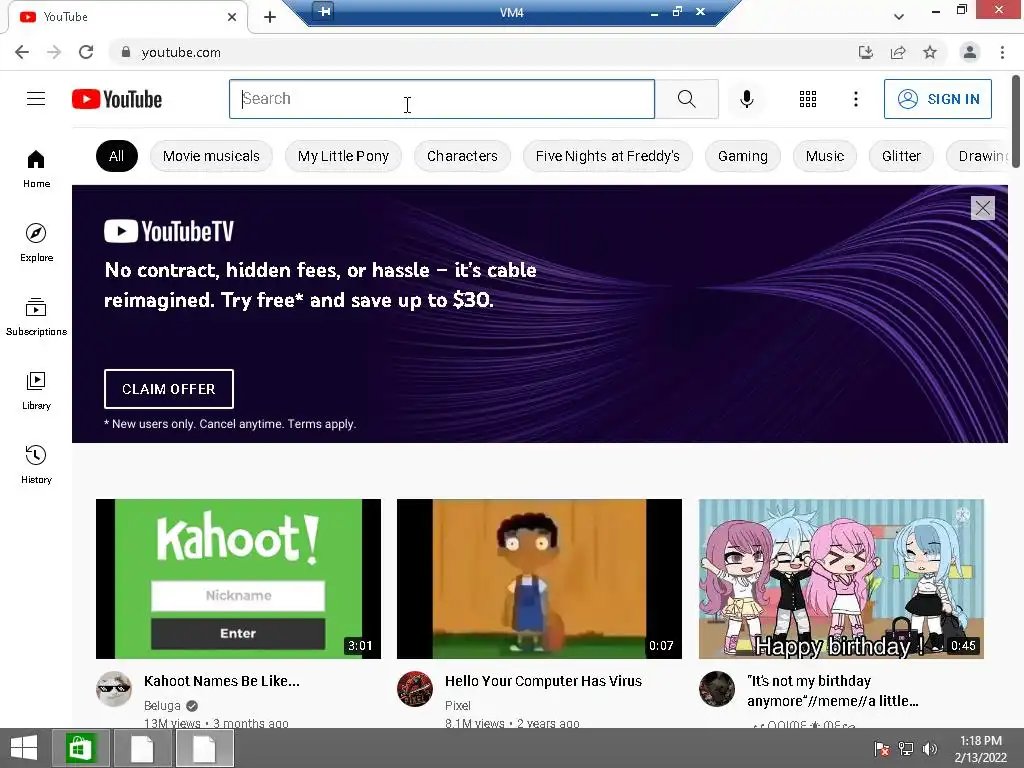Click CLAIM OFFER button
Viewport: 1024px width, 768px height.
(x=168, y=389)
